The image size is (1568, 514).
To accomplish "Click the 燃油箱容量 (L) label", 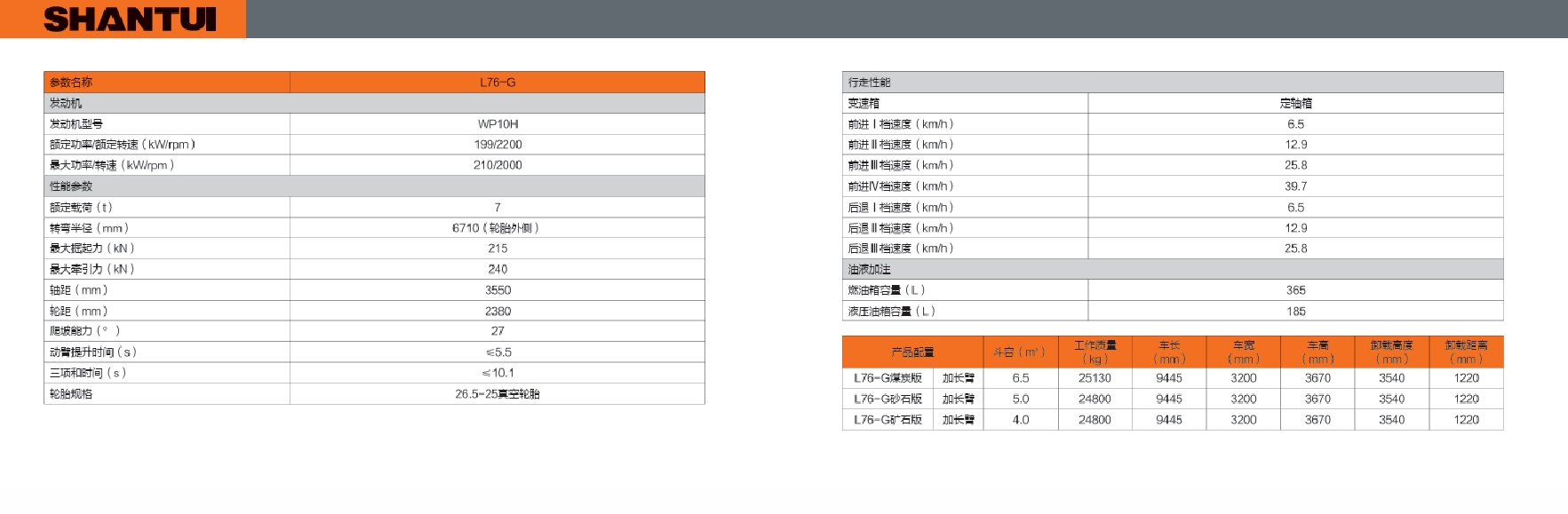I will [887, 290].
